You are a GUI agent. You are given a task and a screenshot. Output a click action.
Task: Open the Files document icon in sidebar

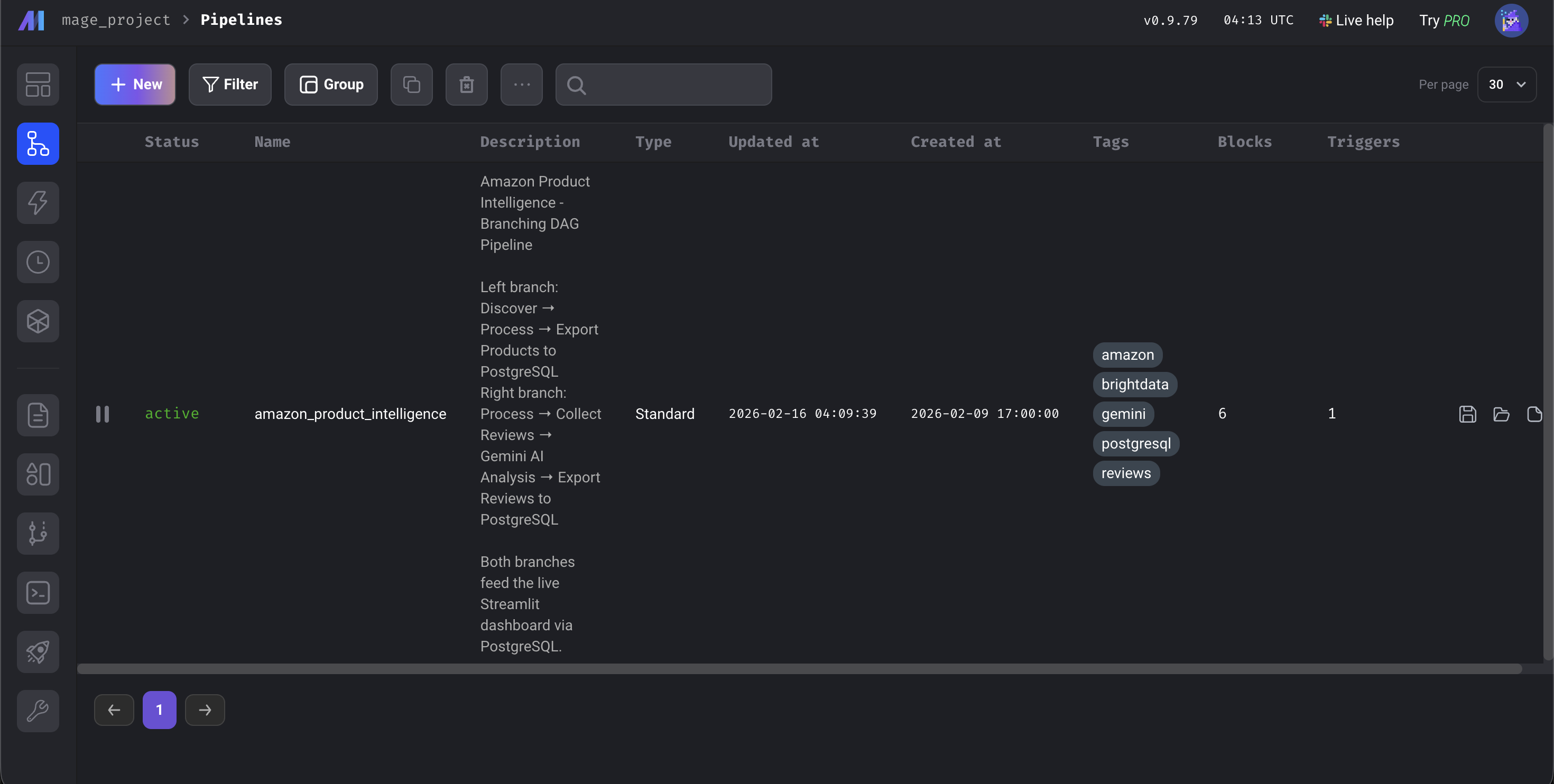pos(38,415)
